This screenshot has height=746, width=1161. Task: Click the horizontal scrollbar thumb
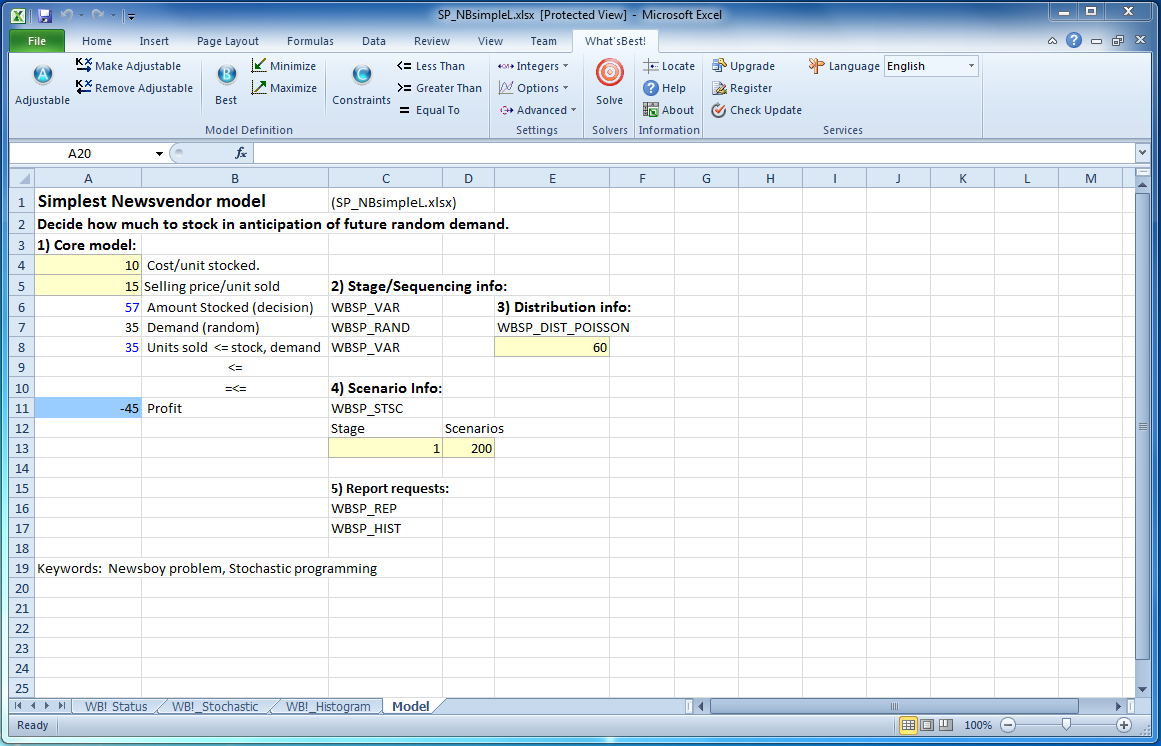pos(894,706)
